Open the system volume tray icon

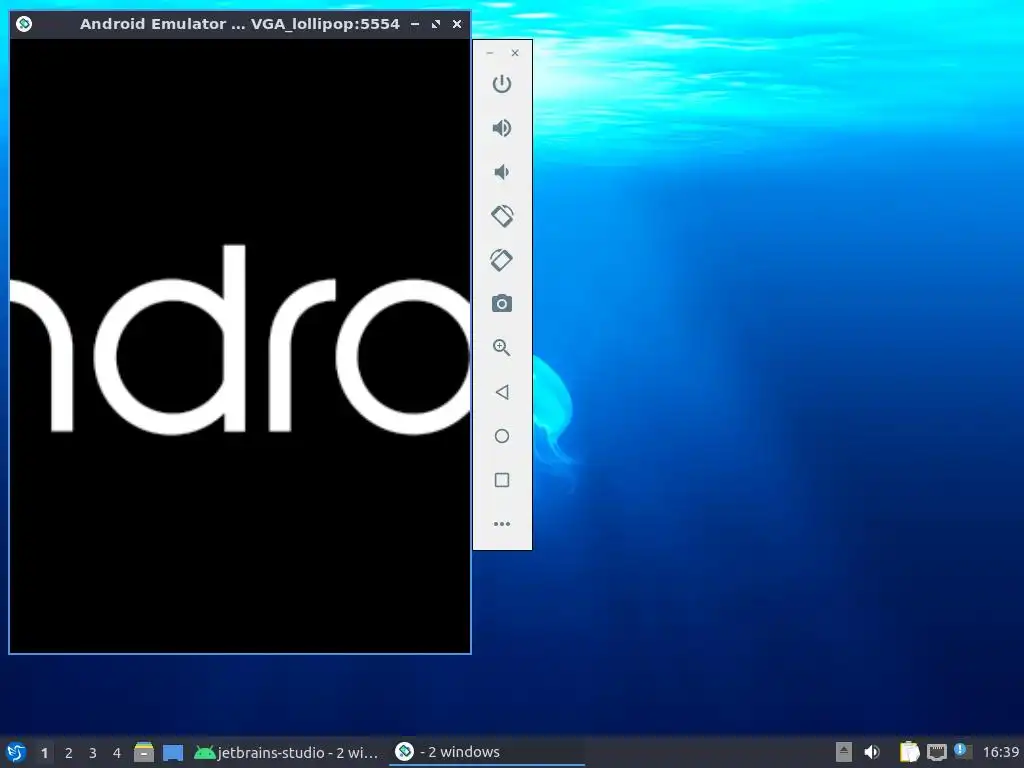[872, 752]
